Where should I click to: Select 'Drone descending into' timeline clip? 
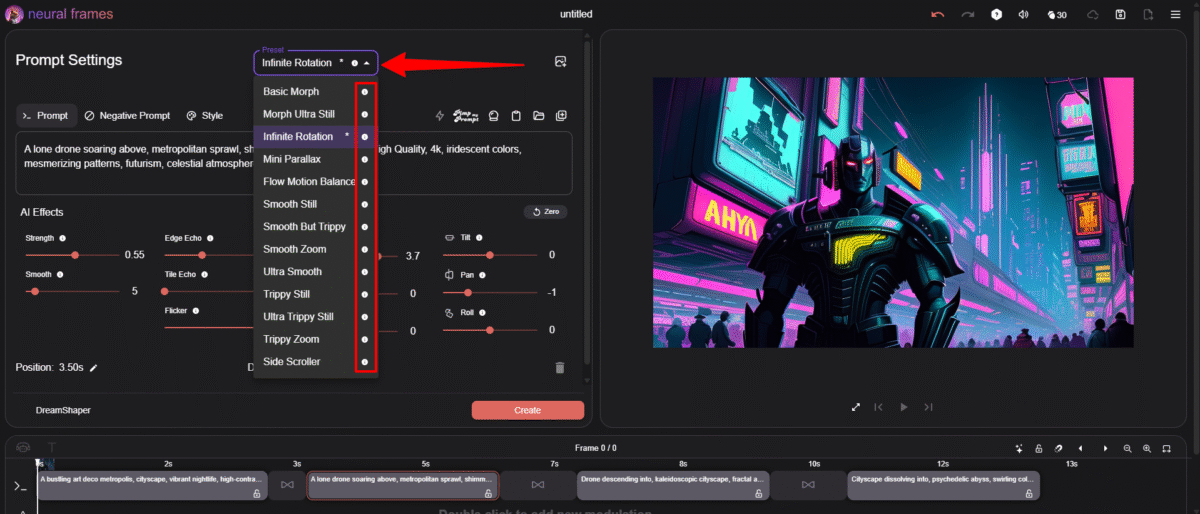[673, 486]
